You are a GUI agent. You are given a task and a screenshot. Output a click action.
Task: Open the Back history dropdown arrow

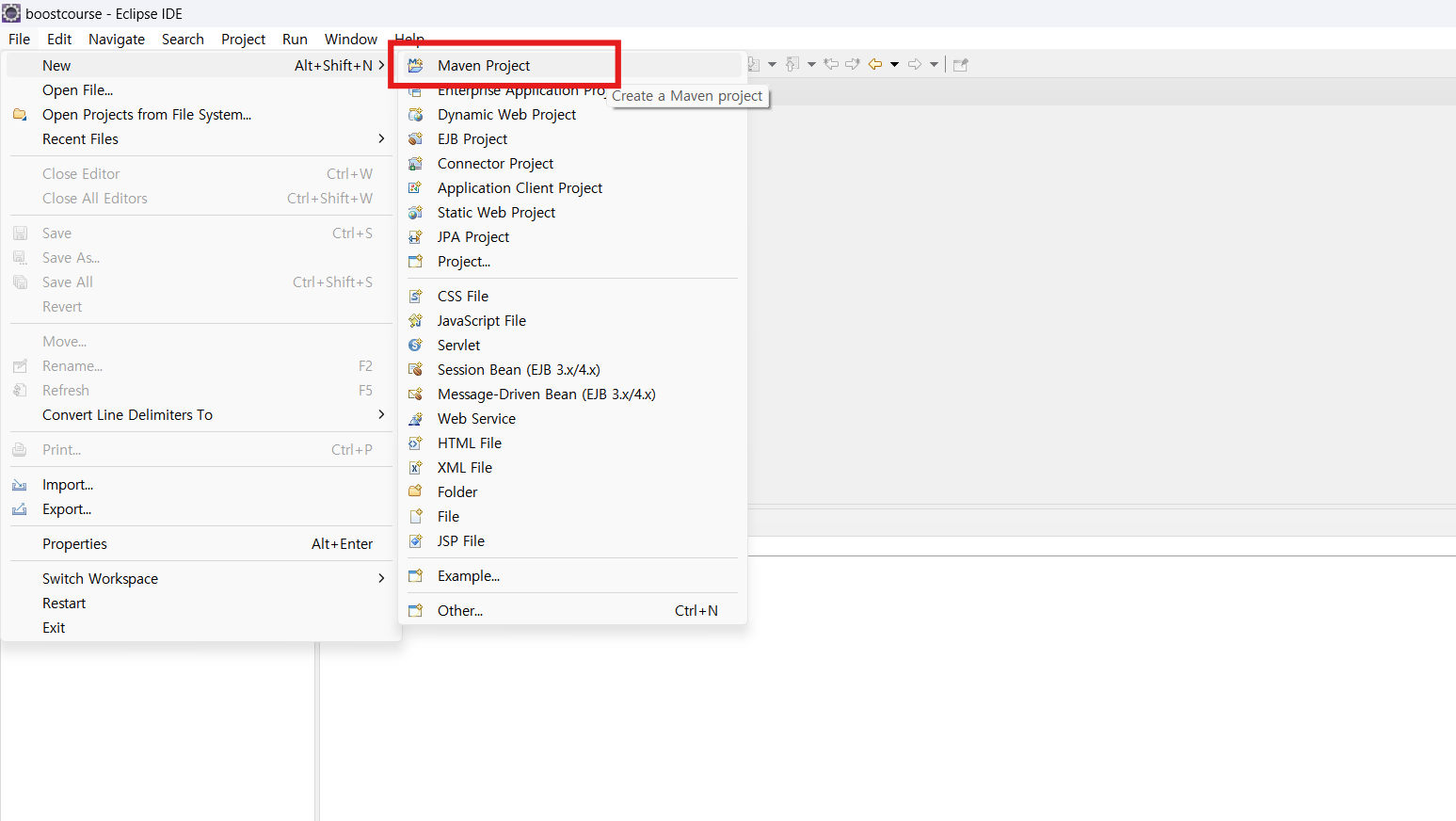click(x=894, y=64)
